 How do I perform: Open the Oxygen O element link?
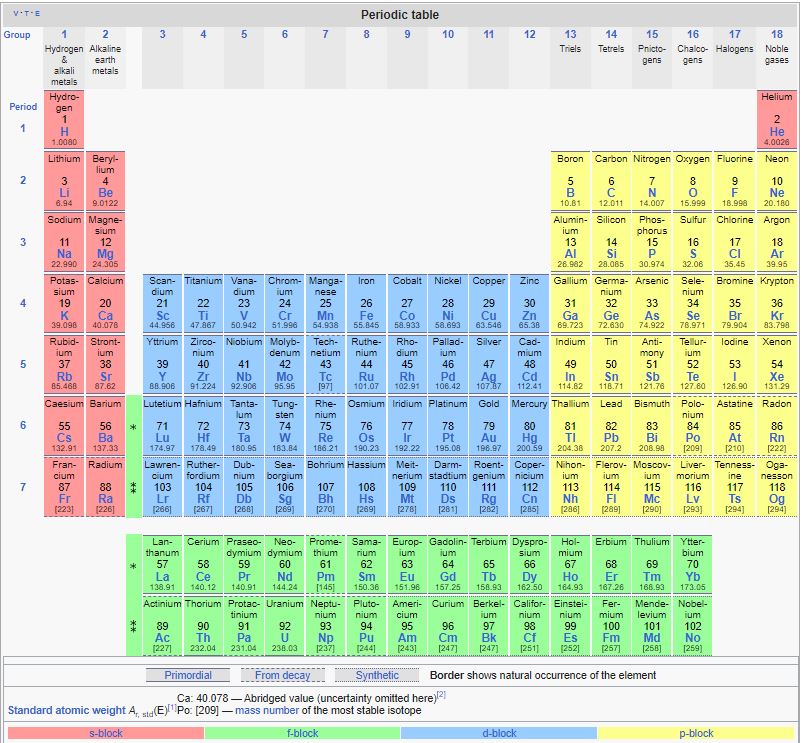693,193
